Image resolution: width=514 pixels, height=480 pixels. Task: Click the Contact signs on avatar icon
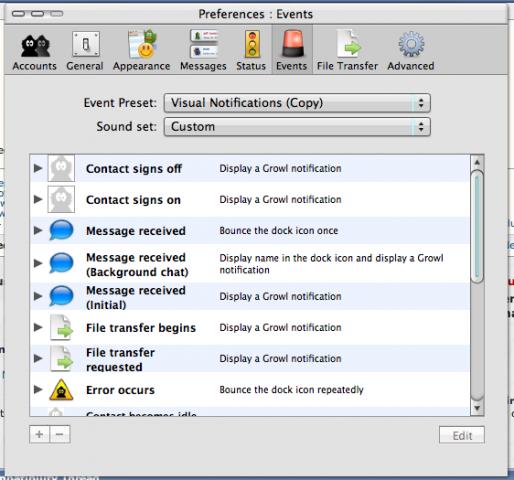(x=61, y=199)
